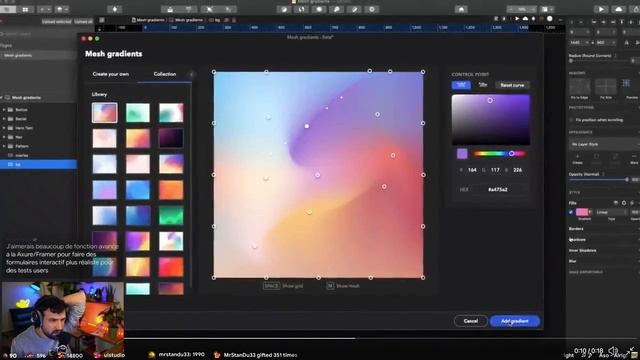Click the Blur section header
This screenshot has width=640, height=360.
(x=573, y=261)
